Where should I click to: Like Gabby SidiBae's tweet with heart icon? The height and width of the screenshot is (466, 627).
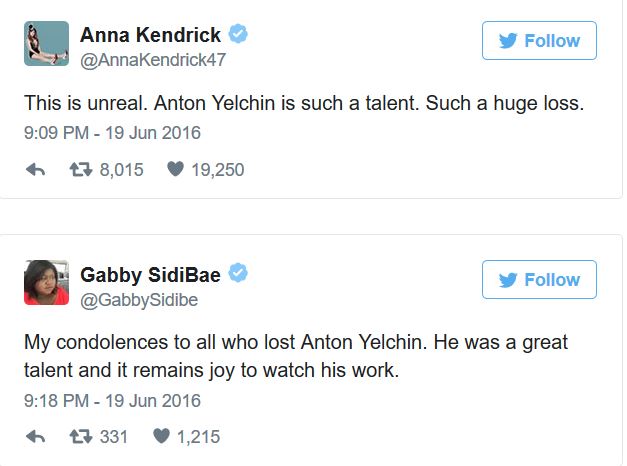coord(162,436)
